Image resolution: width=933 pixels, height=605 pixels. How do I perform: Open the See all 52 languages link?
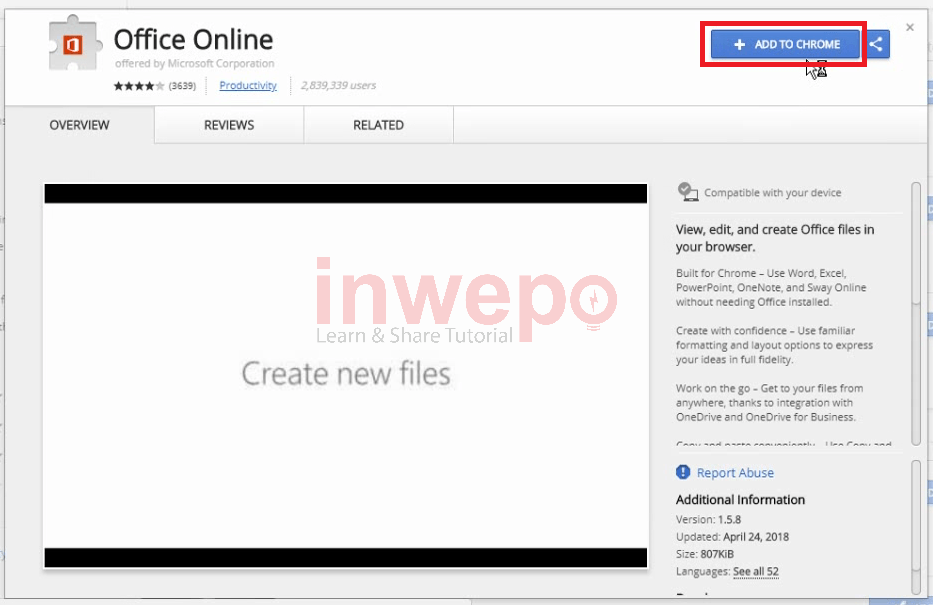pyautogui.click(x=756, y=571)
